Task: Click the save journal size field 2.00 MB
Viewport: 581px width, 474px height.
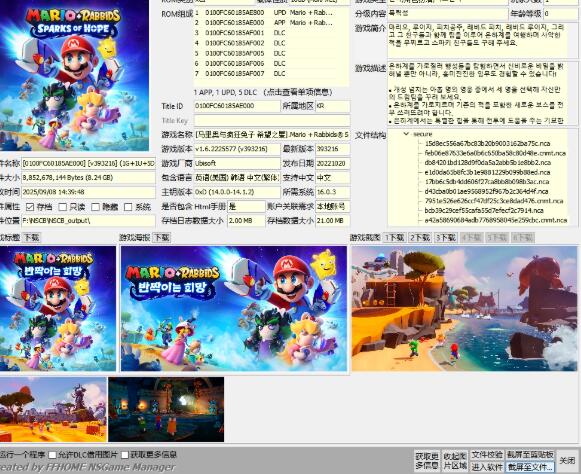Action: 246,221
